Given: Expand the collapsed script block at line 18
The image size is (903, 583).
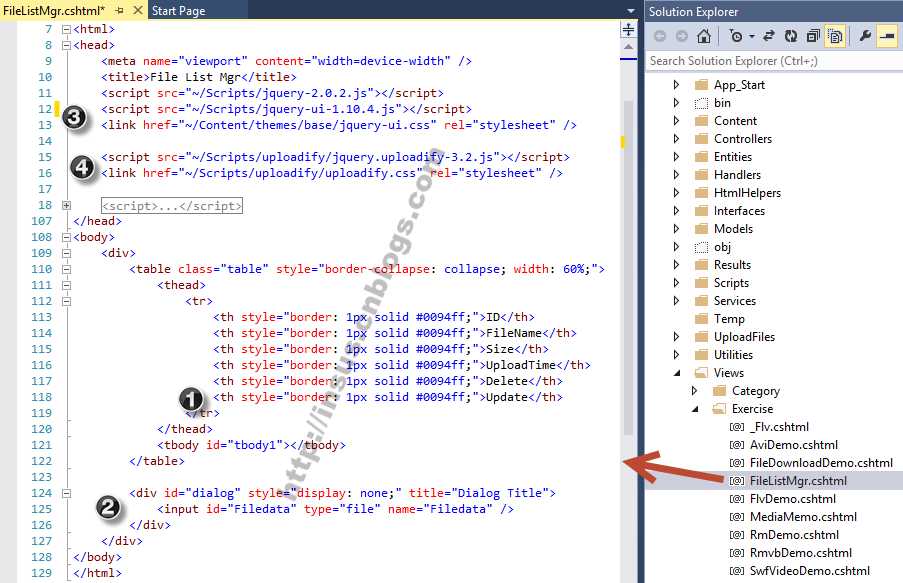Looking at the screenshot, I should click(x=66, y=206).
